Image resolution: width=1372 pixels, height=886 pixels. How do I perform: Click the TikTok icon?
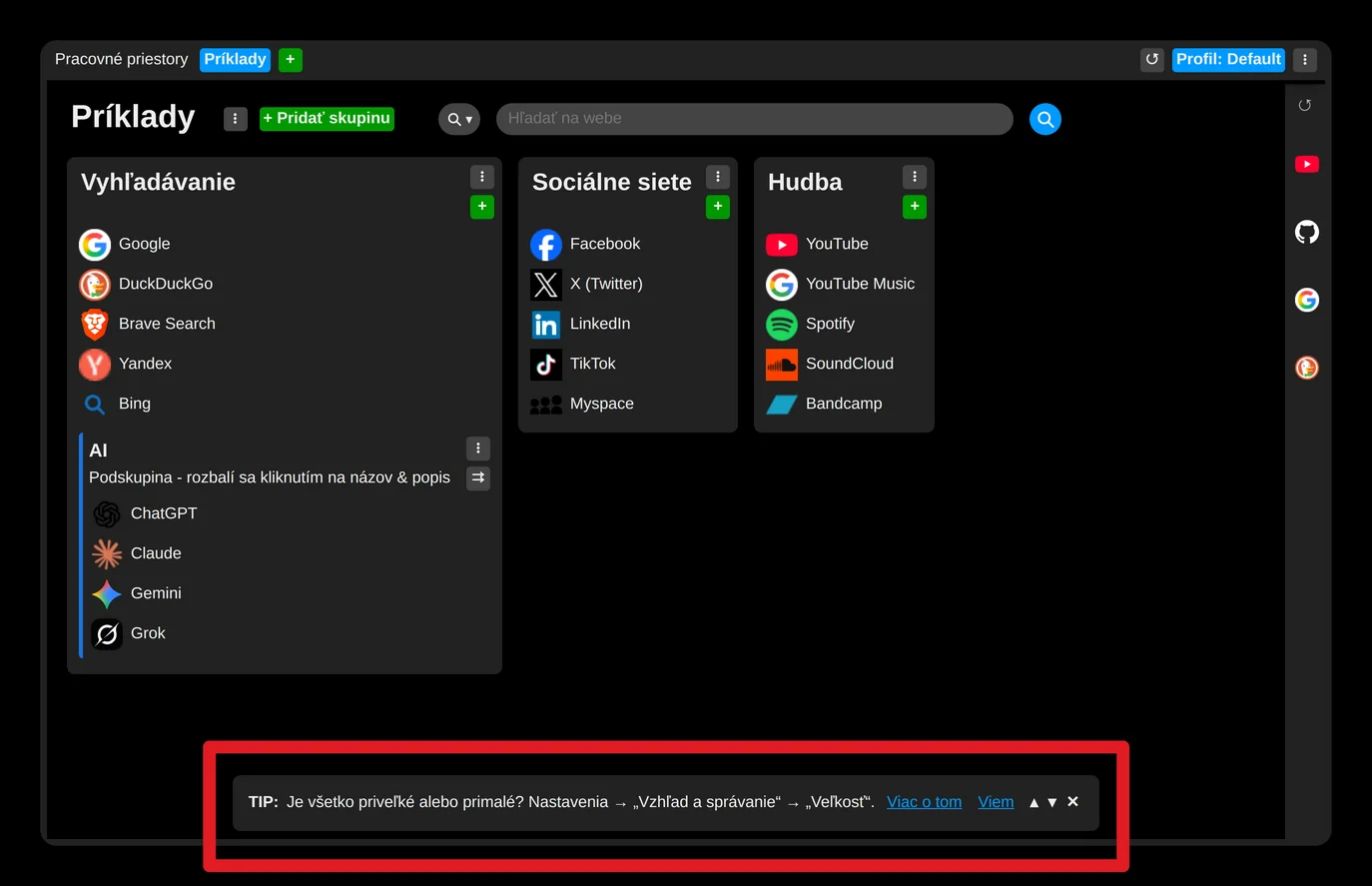pos(546,364)
